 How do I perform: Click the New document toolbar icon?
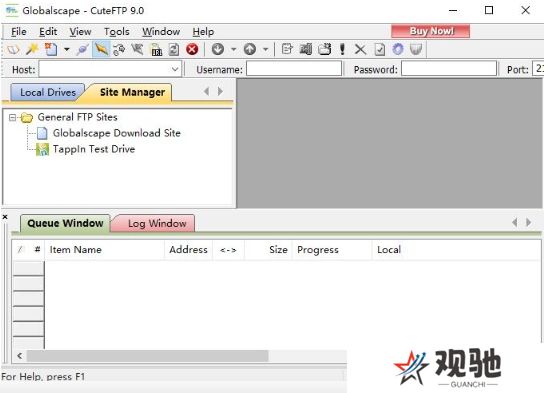[51, 49]
